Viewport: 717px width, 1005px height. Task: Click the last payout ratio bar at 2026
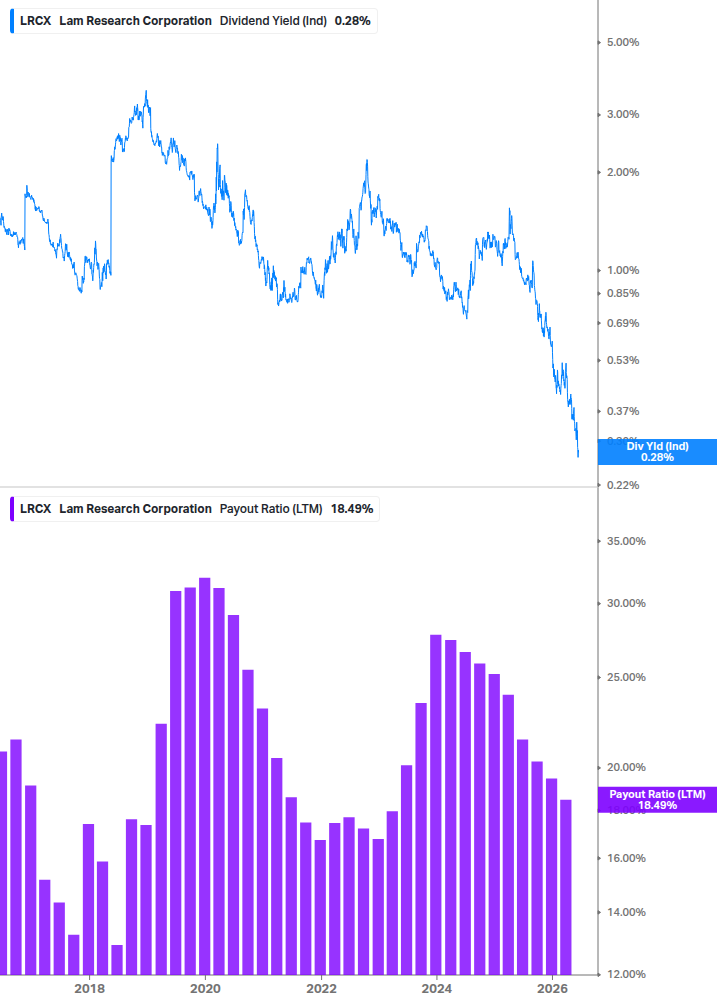[x=566, y=887]
